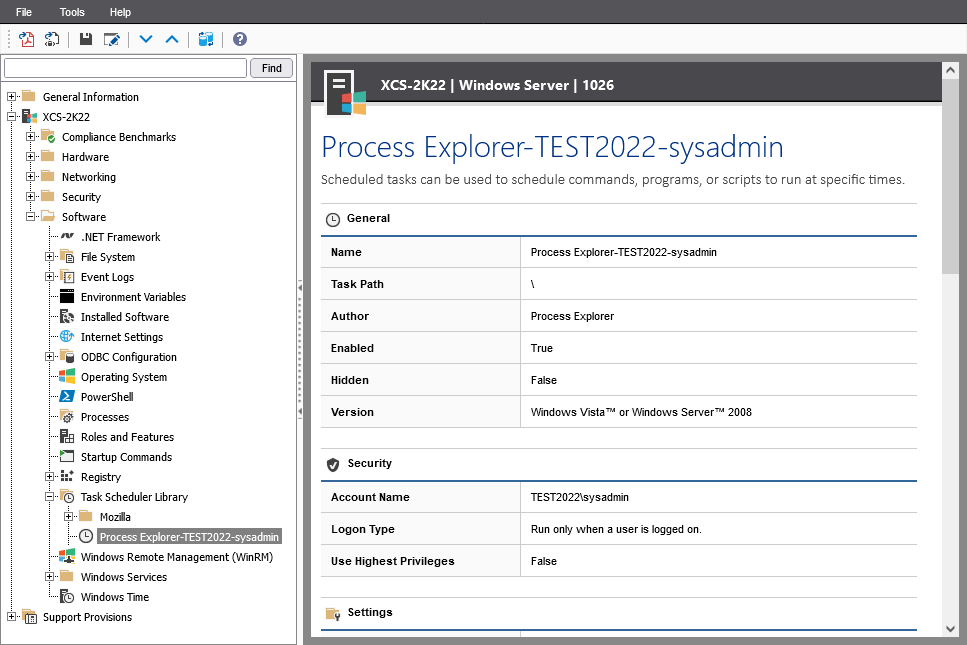Image resolution: width=967 pixels, height=645 pixels.
Task: Select Process Explorer-TEST2022-sysadmin task in tree
Action: click(189, 537)
